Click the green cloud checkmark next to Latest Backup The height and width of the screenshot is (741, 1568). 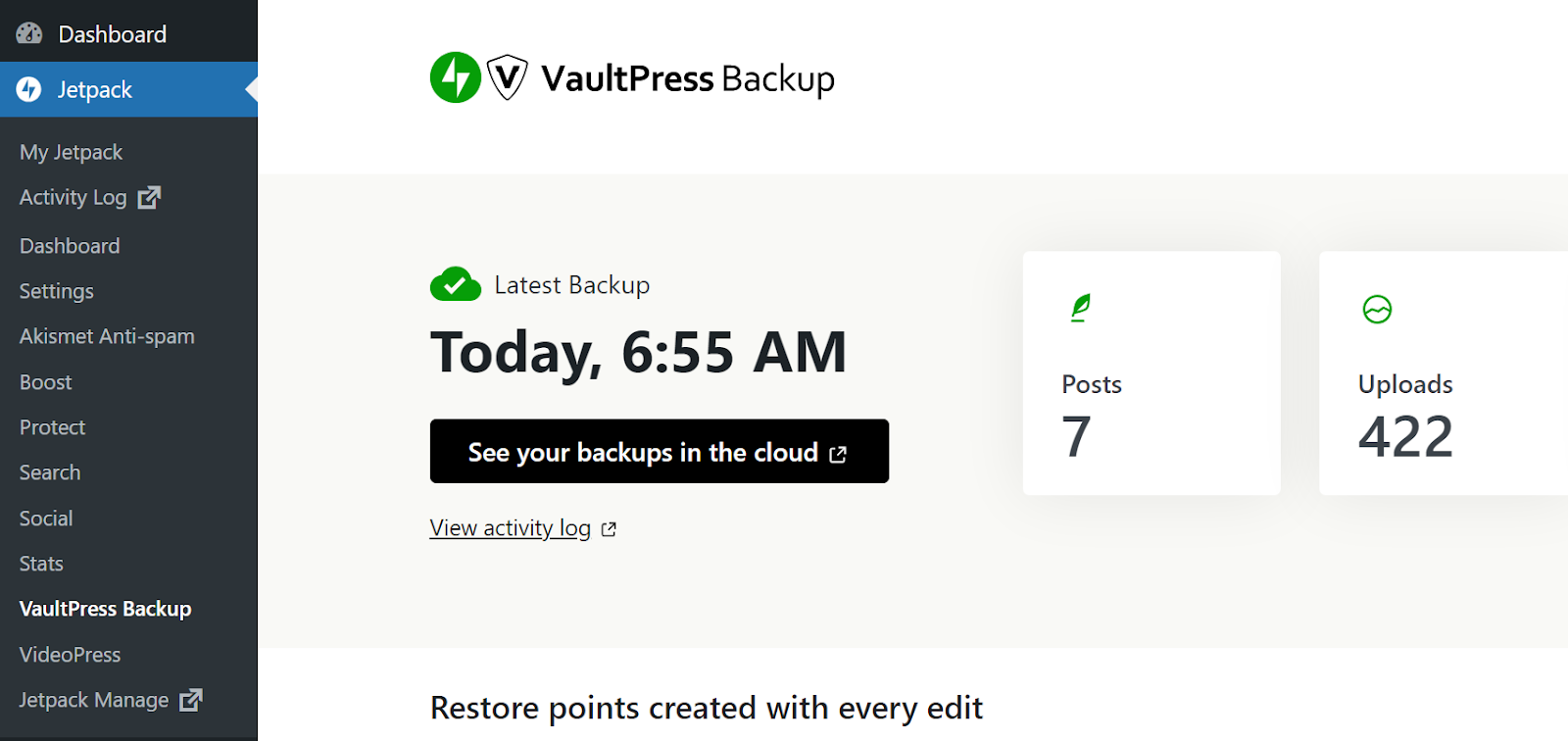coord(454,284)
